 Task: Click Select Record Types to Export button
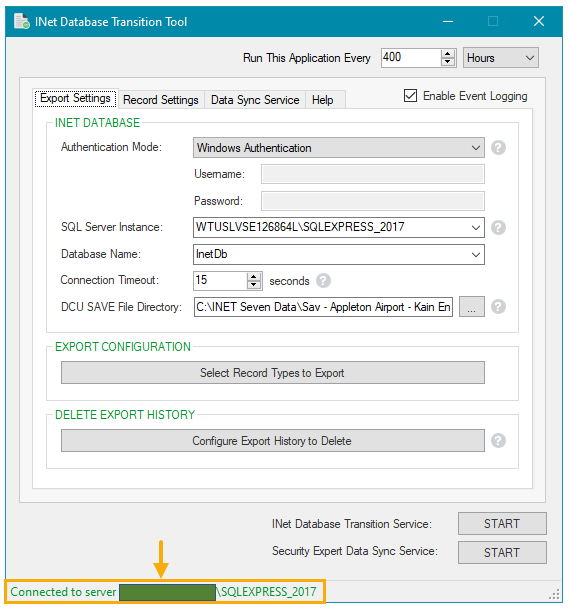click(x=273, y=373)
